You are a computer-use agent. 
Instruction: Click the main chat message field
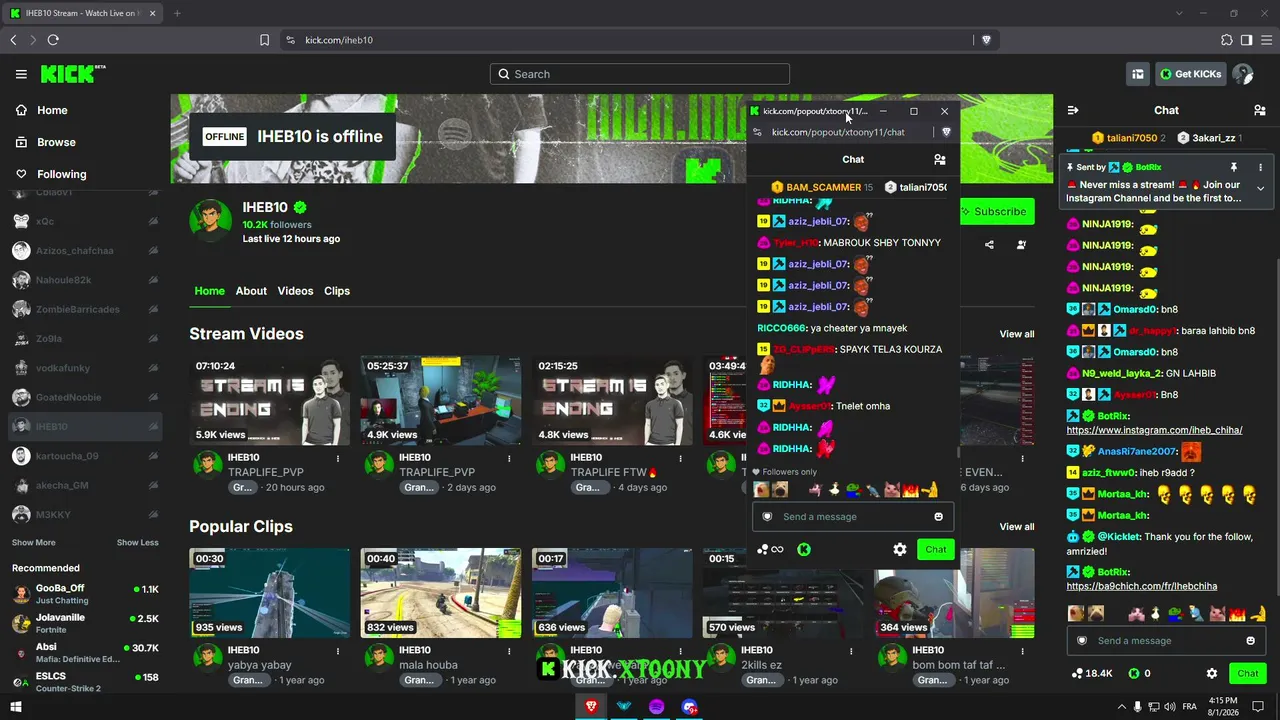(x=1165, y=641)
